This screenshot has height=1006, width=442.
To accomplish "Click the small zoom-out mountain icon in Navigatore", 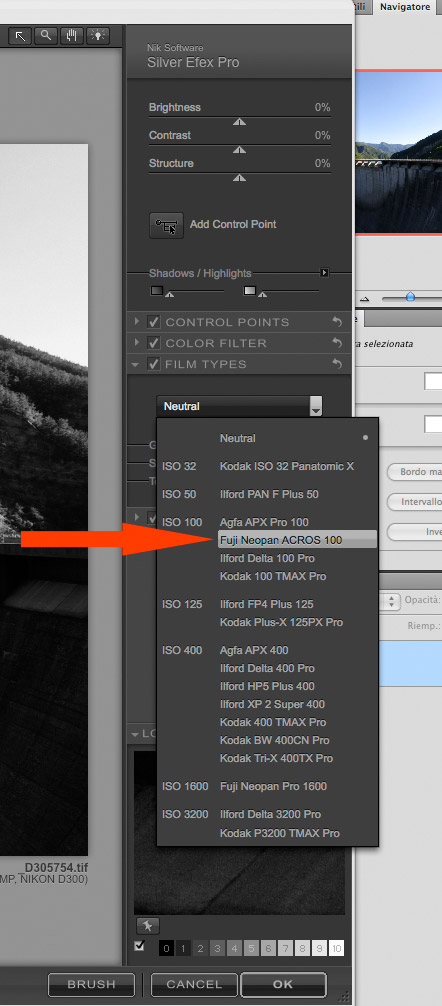I will click(x=364, y=298).
